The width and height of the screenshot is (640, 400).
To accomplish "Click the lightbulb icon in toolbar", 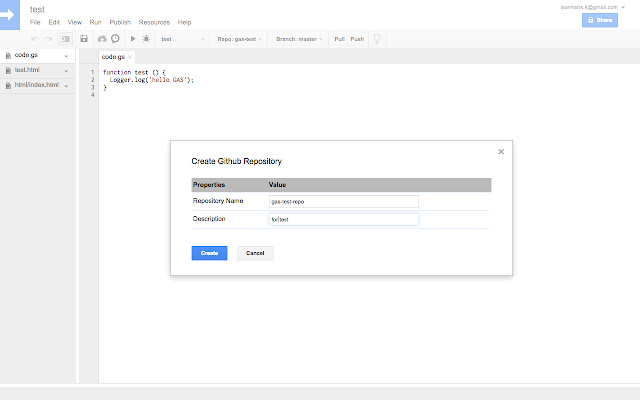I will pyautogui.click(x=377, y=39).
